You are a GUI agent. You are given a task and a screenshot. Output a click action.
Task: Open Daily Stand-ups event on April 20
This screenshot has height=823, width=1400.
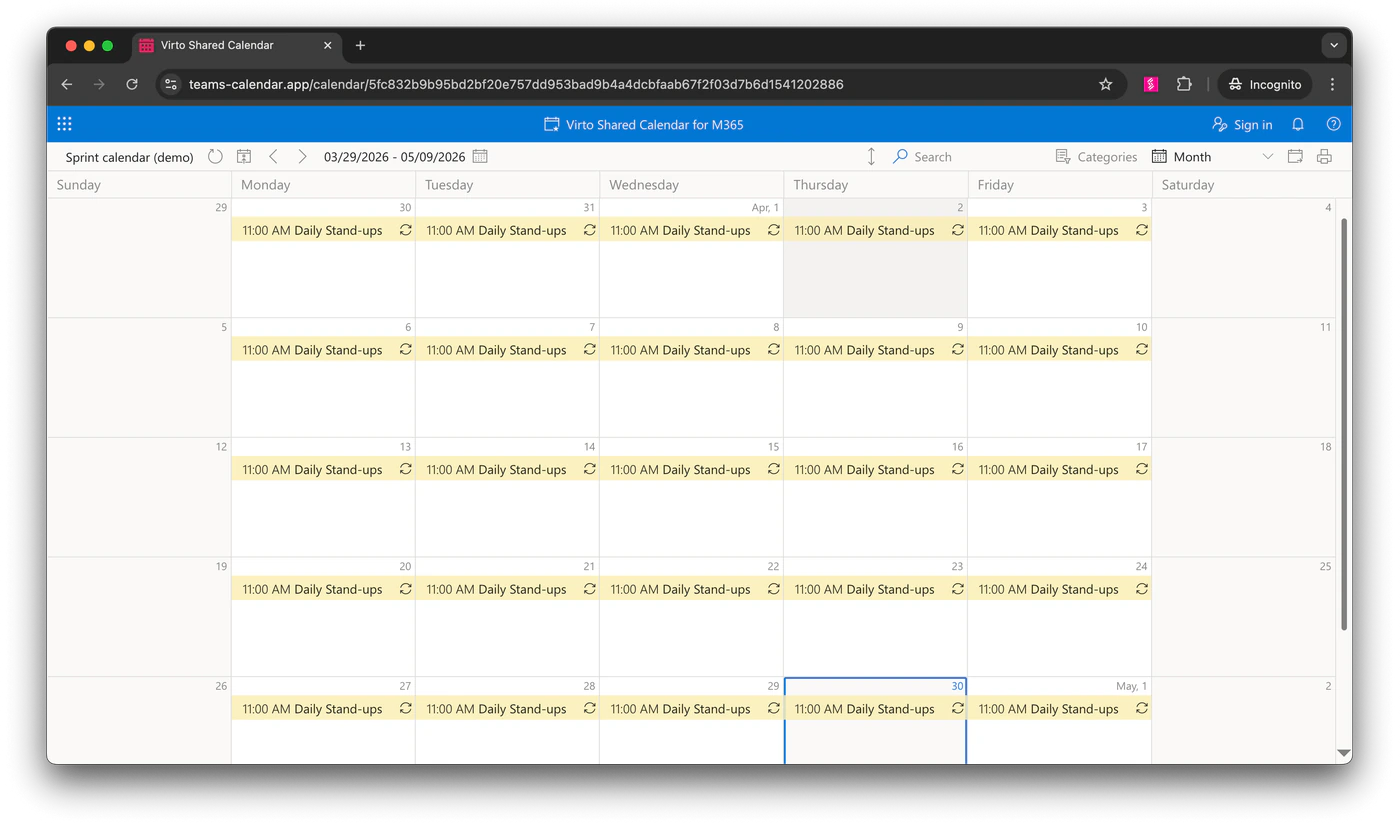coord(323,589)
